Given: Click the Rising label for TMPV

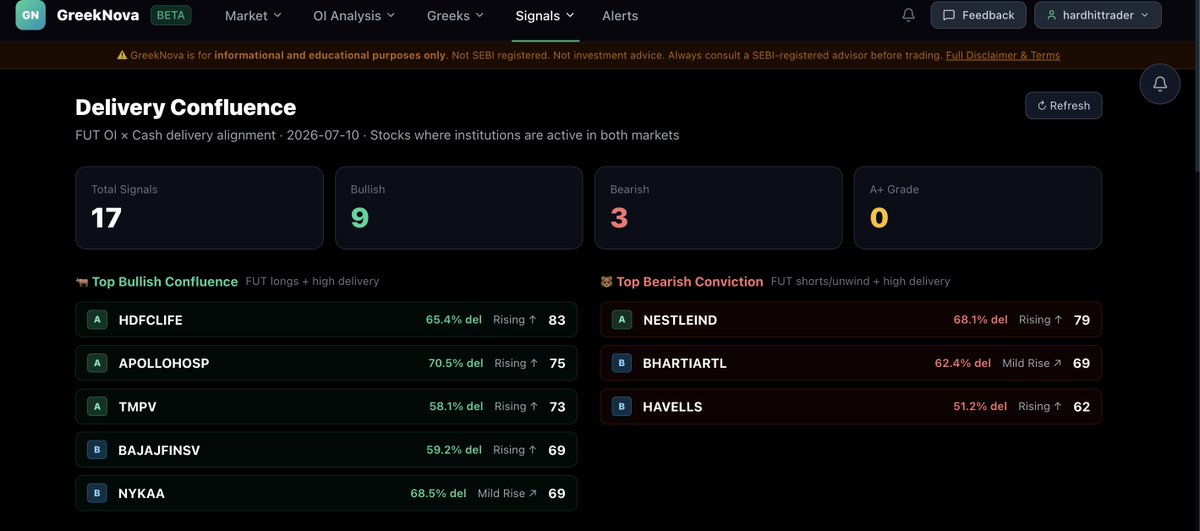Looking at the screenshot, I should (516, 406).
